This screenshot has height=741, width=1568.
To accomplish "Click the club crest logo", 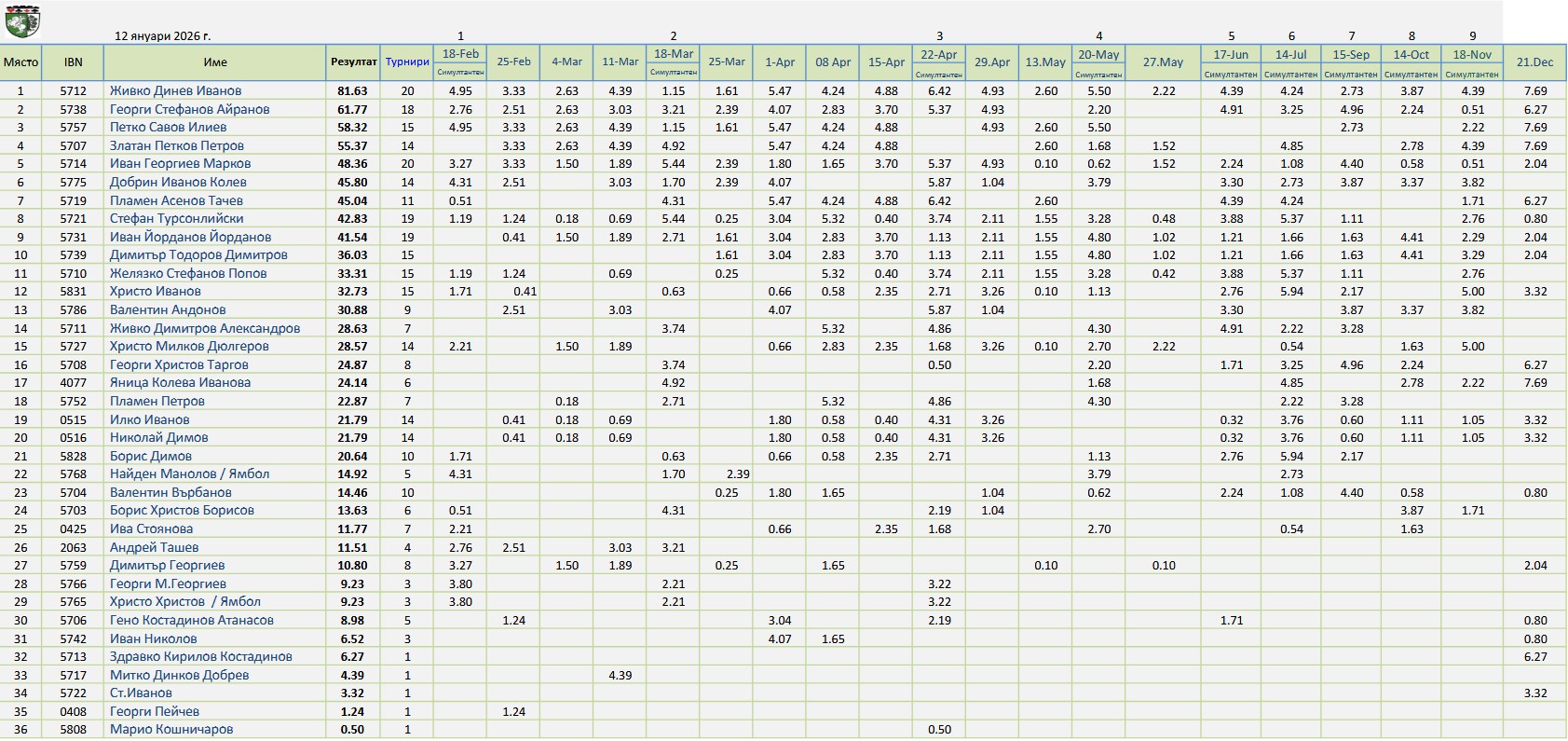I will pyautogui.click(x=21, y=22).
